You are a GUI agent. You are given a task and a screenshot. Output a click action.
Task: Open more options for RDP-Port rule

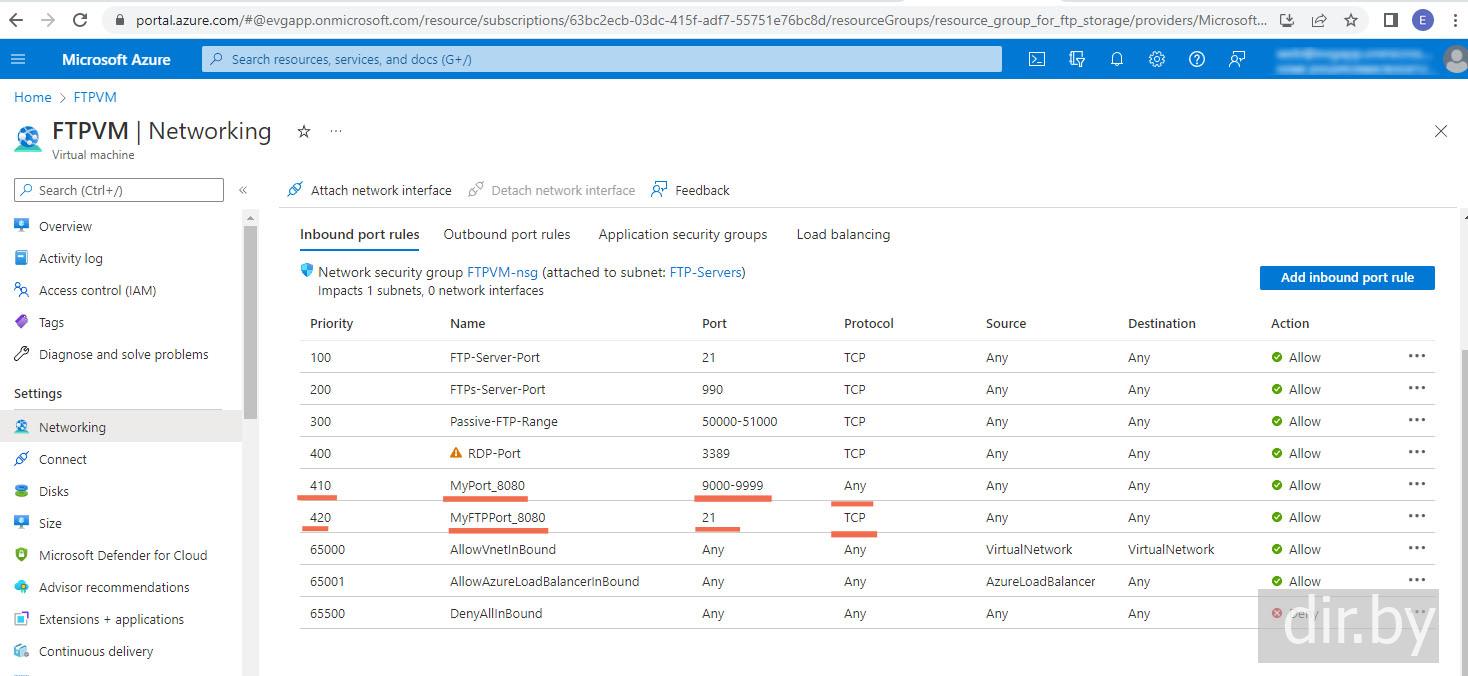[1416, 452]
